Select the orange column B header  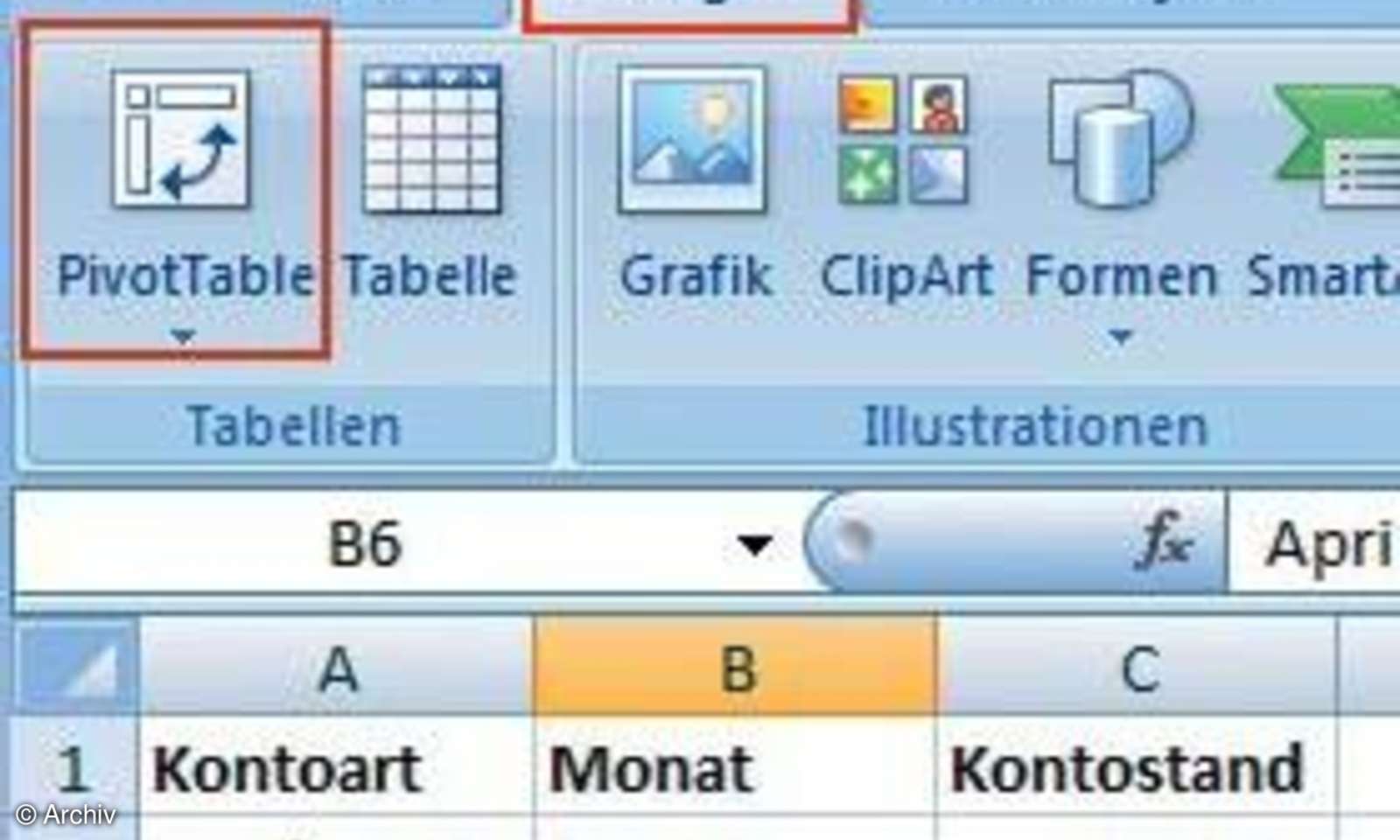point(738,669)
